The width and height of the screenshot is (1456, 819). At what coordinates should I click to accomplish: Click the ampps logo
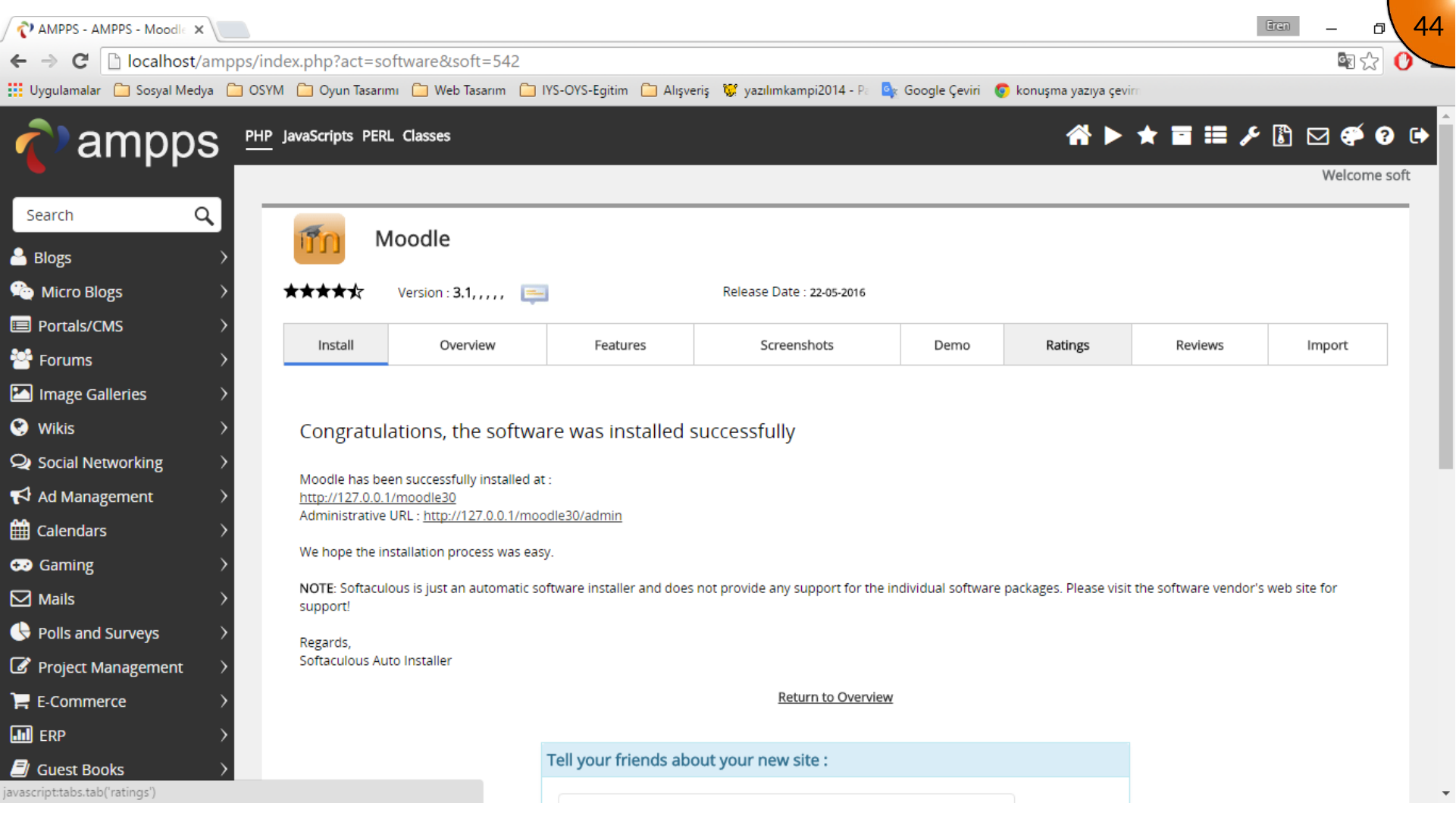click(x=117, y=144)
